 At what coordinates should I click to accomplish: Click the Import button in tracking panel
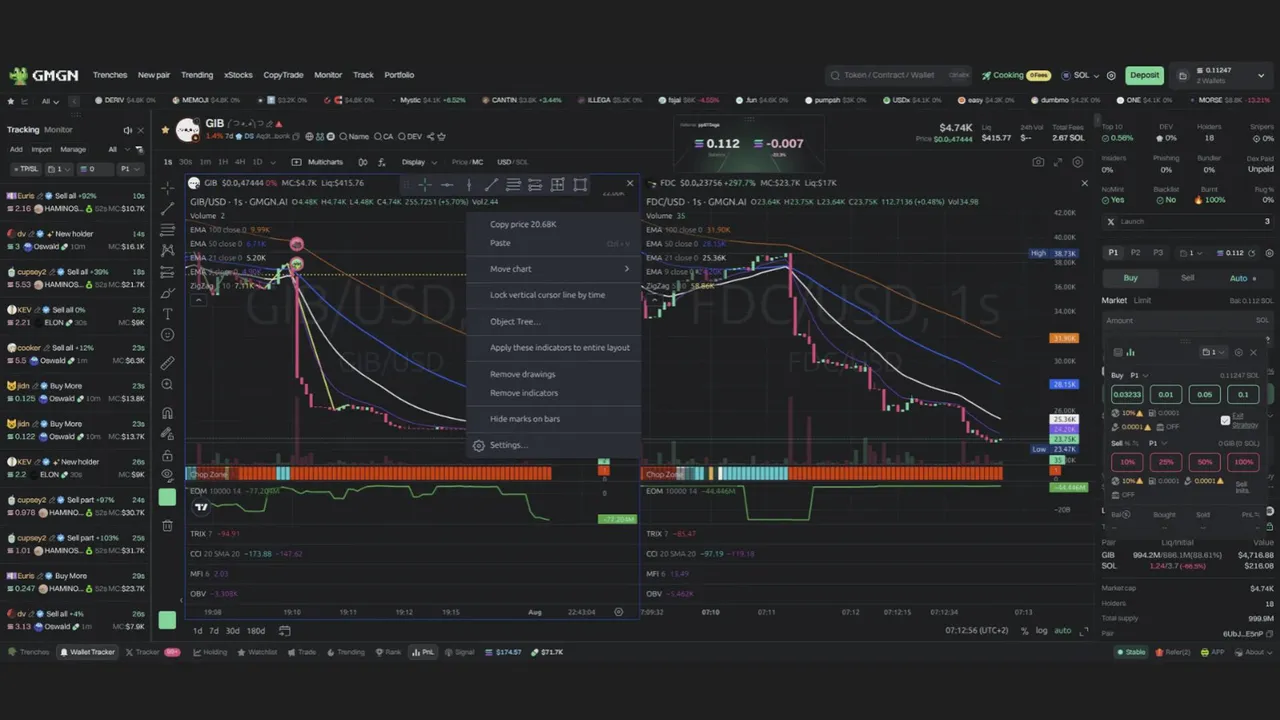point(41,149)
